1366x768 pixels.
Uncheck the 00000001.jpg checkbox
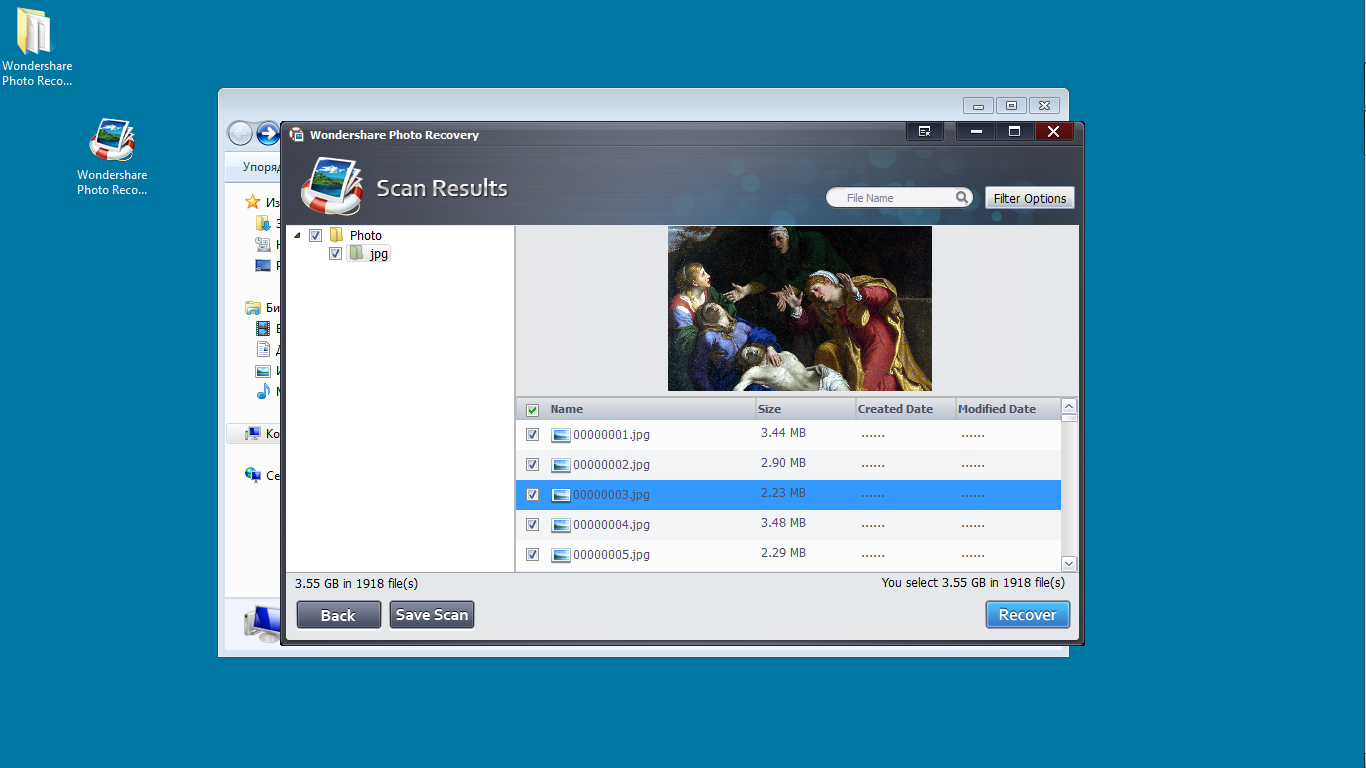coord(532,435)
